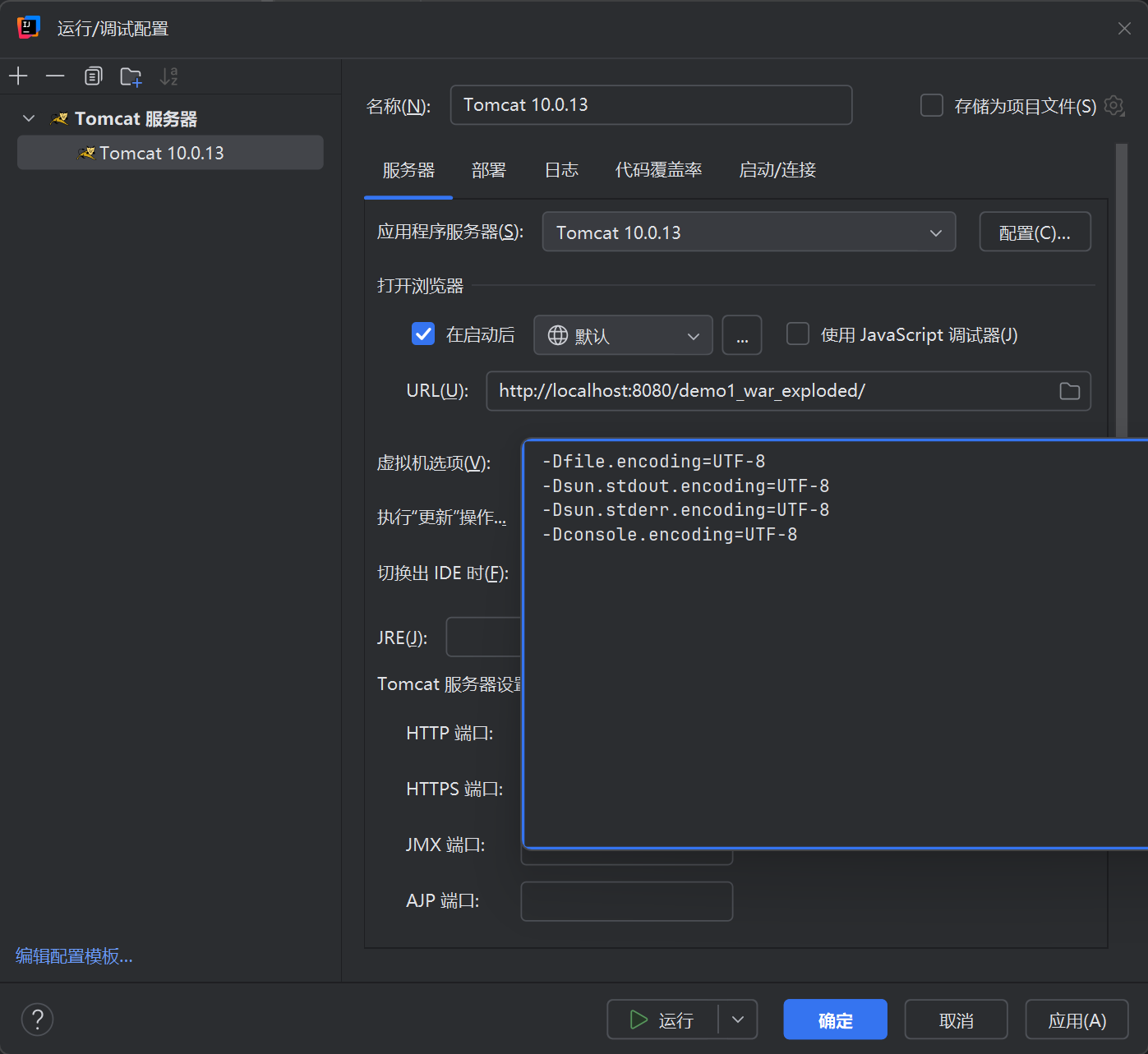The width and height of the screenshot is (1148, 1054).
Task: Add a new run configuration with plus icon
Action: 18,76
